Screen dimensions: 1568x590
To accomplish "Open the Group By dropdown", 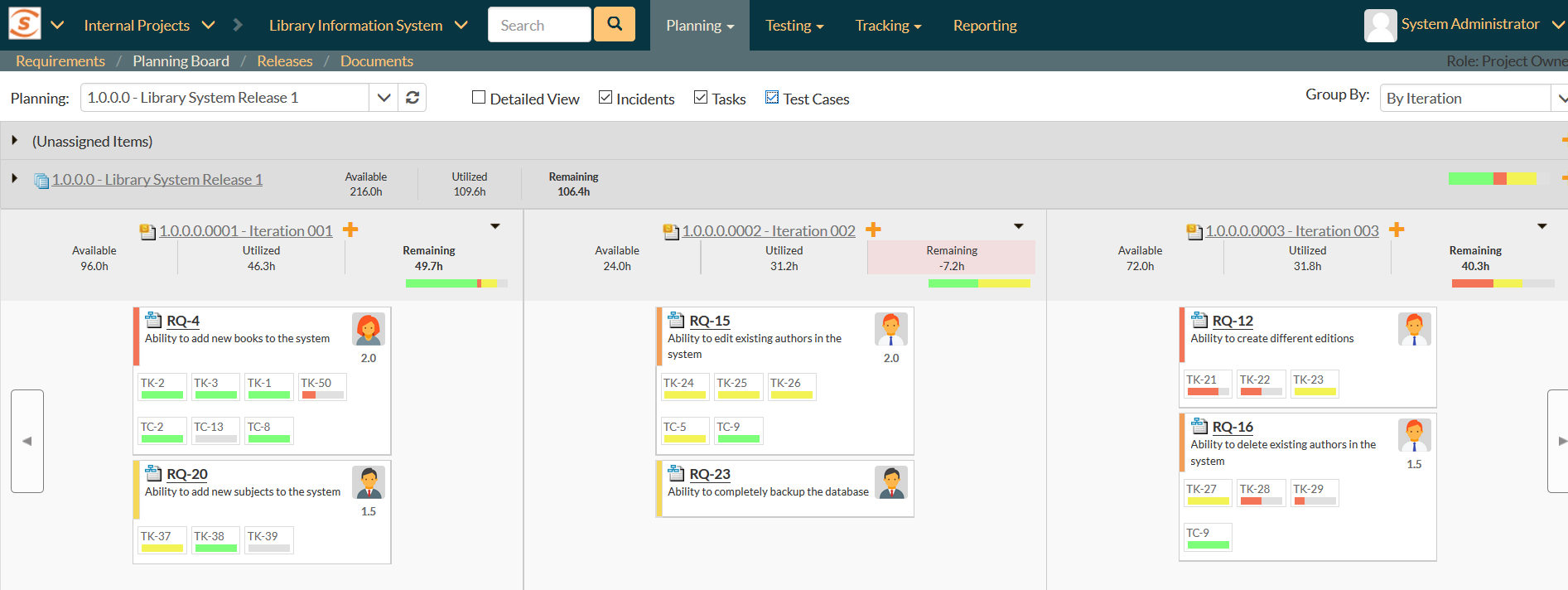I will tap(1473, 99).
